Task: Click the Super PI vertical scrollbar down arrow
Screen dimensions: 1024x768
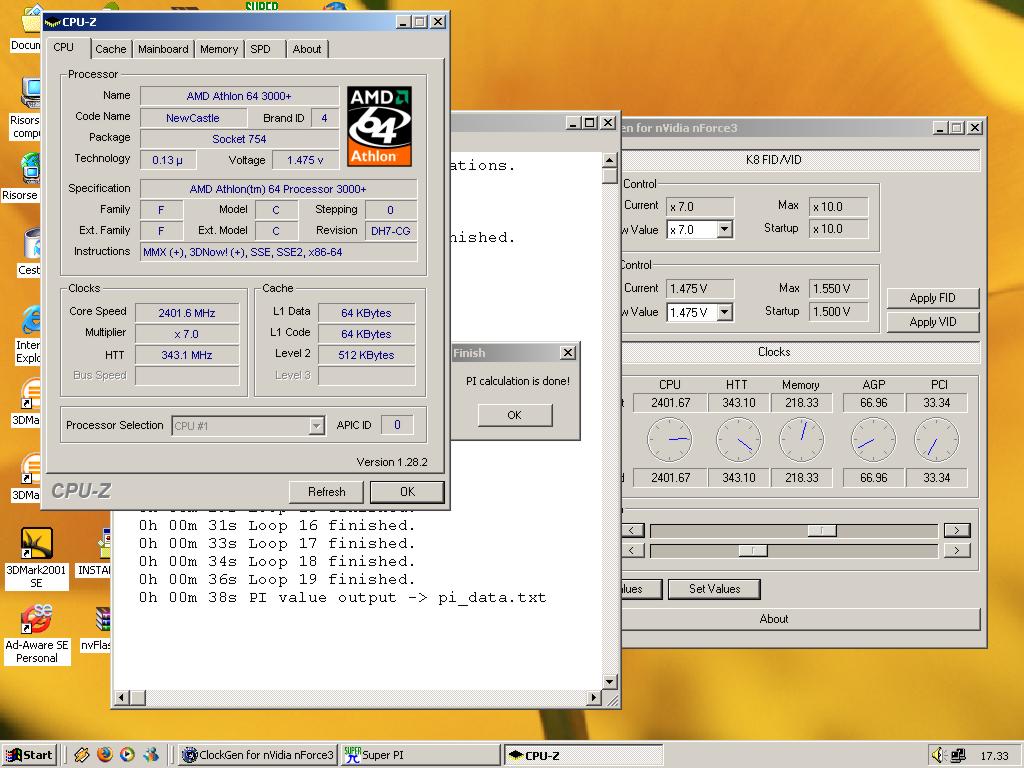Action: click(x=610, y=682)
